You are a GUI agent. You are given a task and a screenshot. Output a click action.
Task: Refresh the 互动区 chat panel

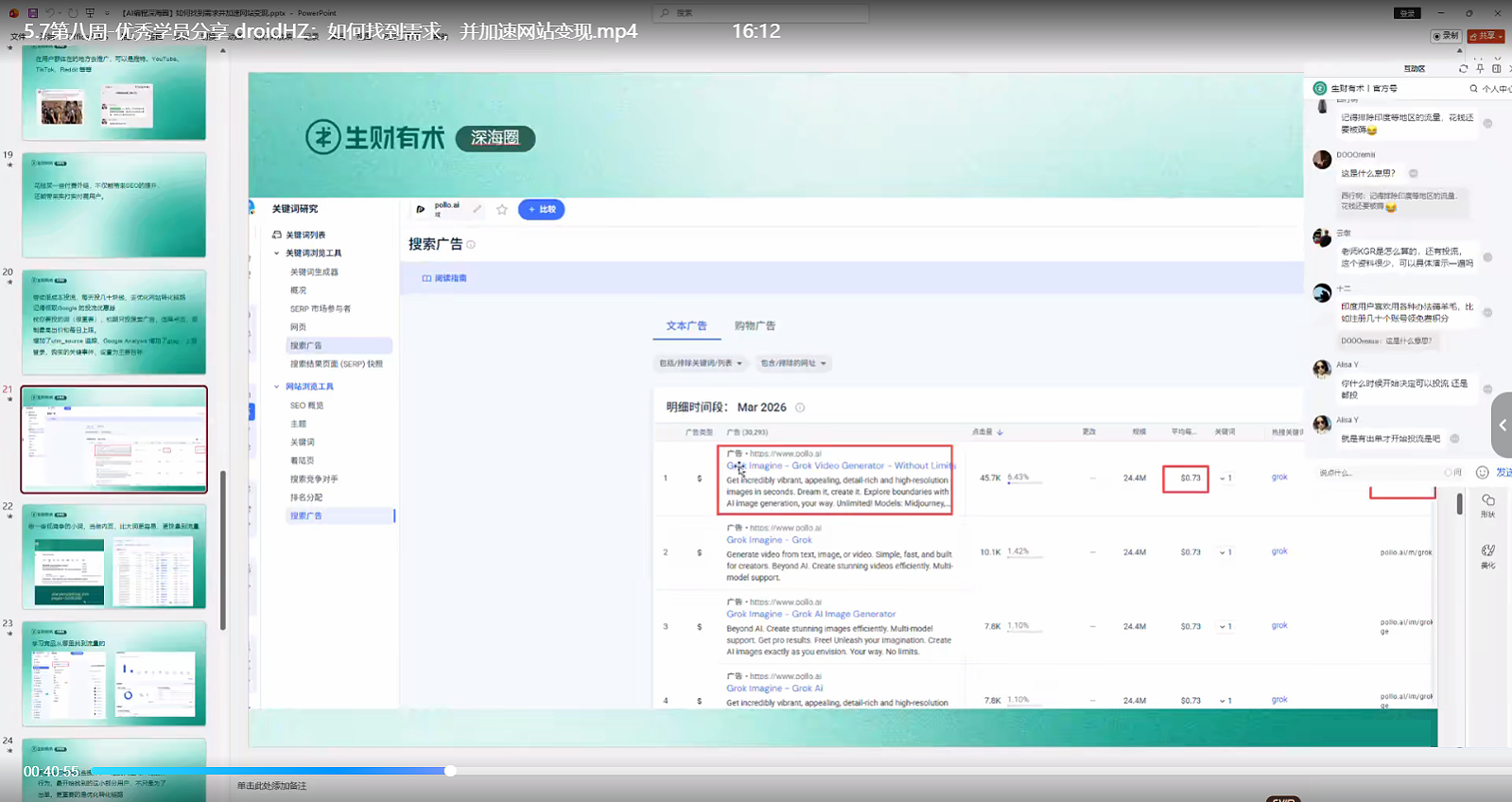[1463, 69]
